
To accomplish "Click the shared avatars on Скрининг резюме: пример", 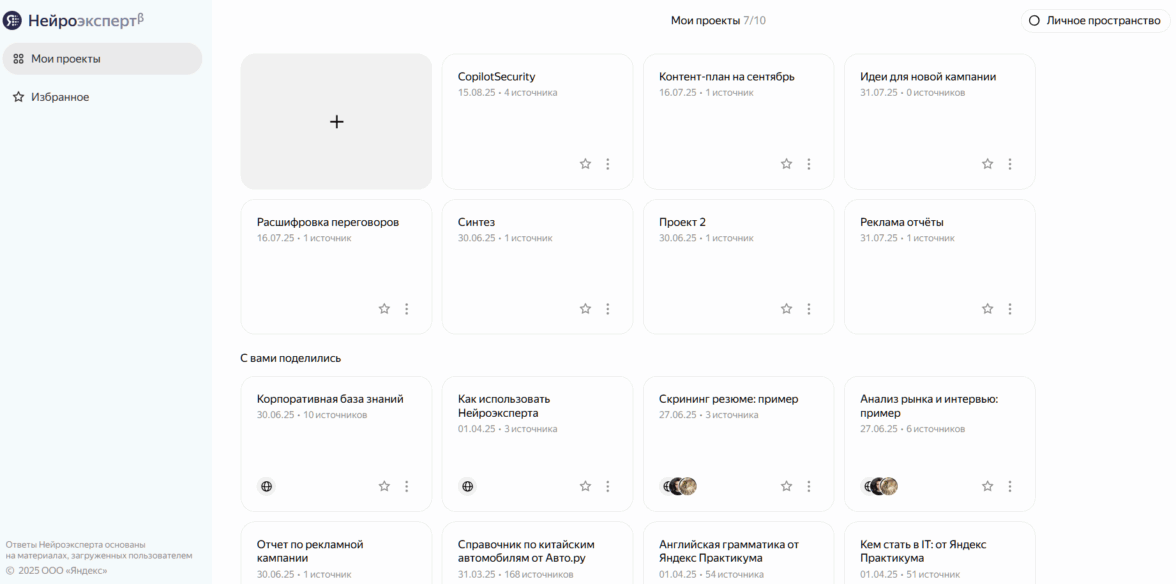I will pyautogui.click(x=679, y=486).
